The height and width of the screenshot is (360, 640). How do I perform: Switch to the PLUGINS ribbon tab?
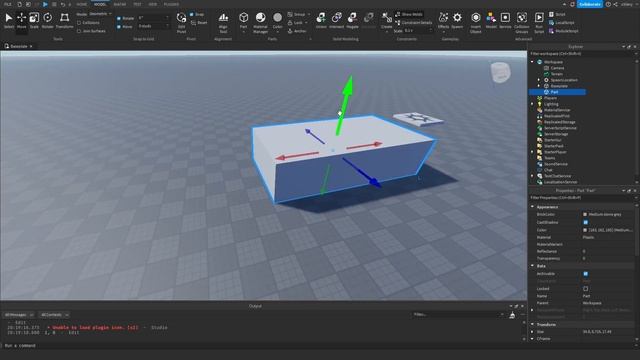tap(171, 4)
